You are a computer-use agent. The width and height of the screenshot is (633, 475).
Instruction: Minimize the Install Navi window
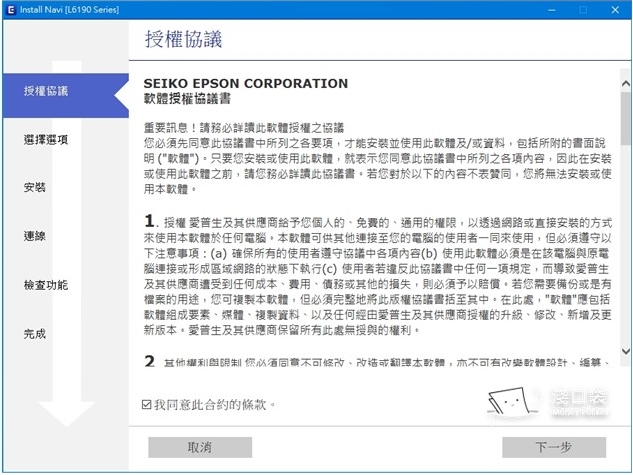click(x=551, y=10)
